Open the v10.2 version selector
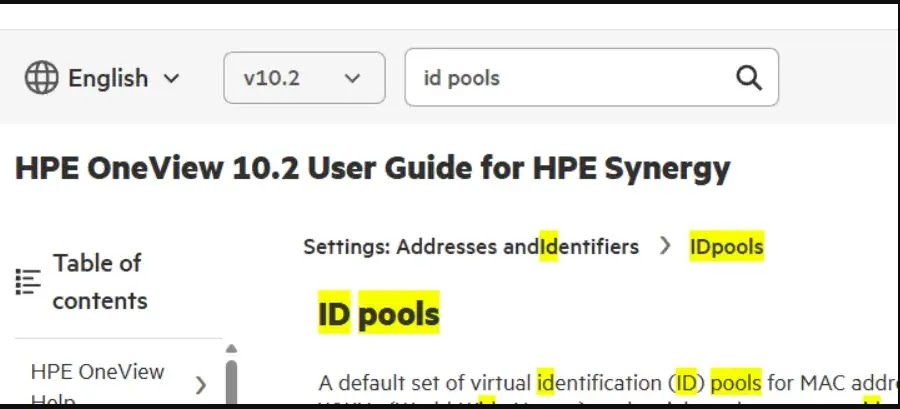The width and height of the screenshot is (900, 409). click(x=304, y=77)
